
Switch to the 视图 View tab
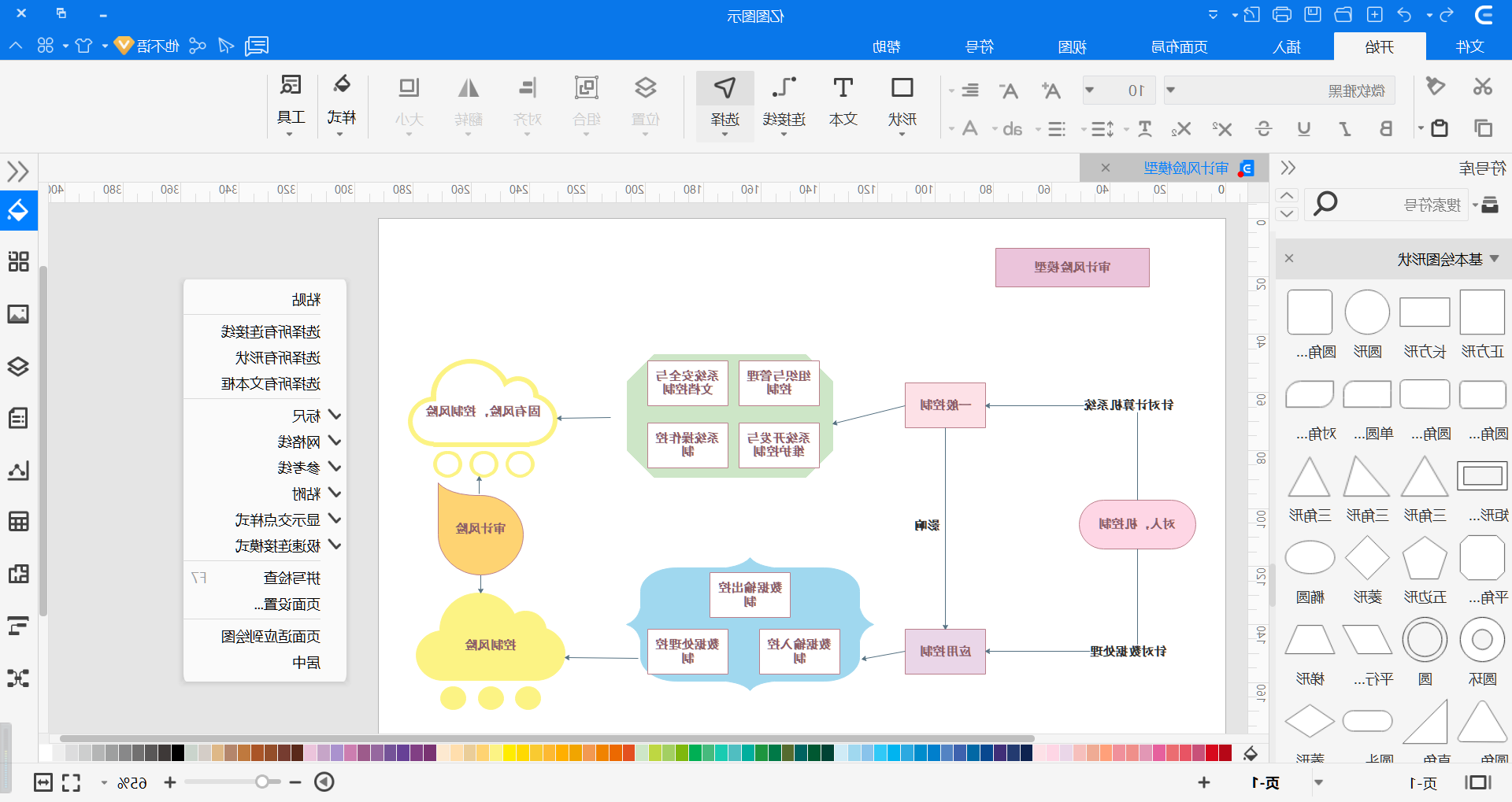tap(1072, 46)
